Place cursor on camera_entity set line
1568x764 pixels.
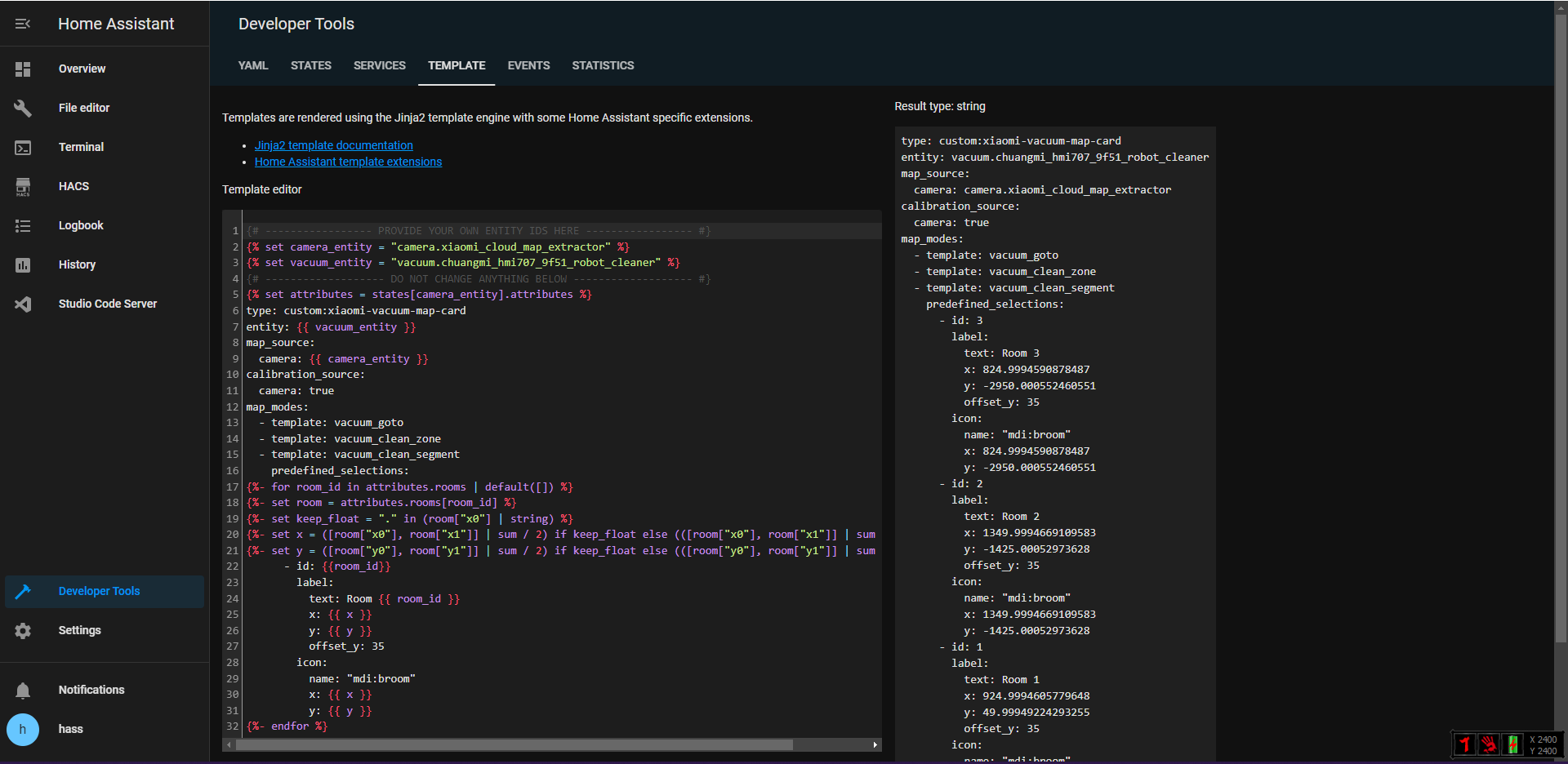(x=438, y=247)
